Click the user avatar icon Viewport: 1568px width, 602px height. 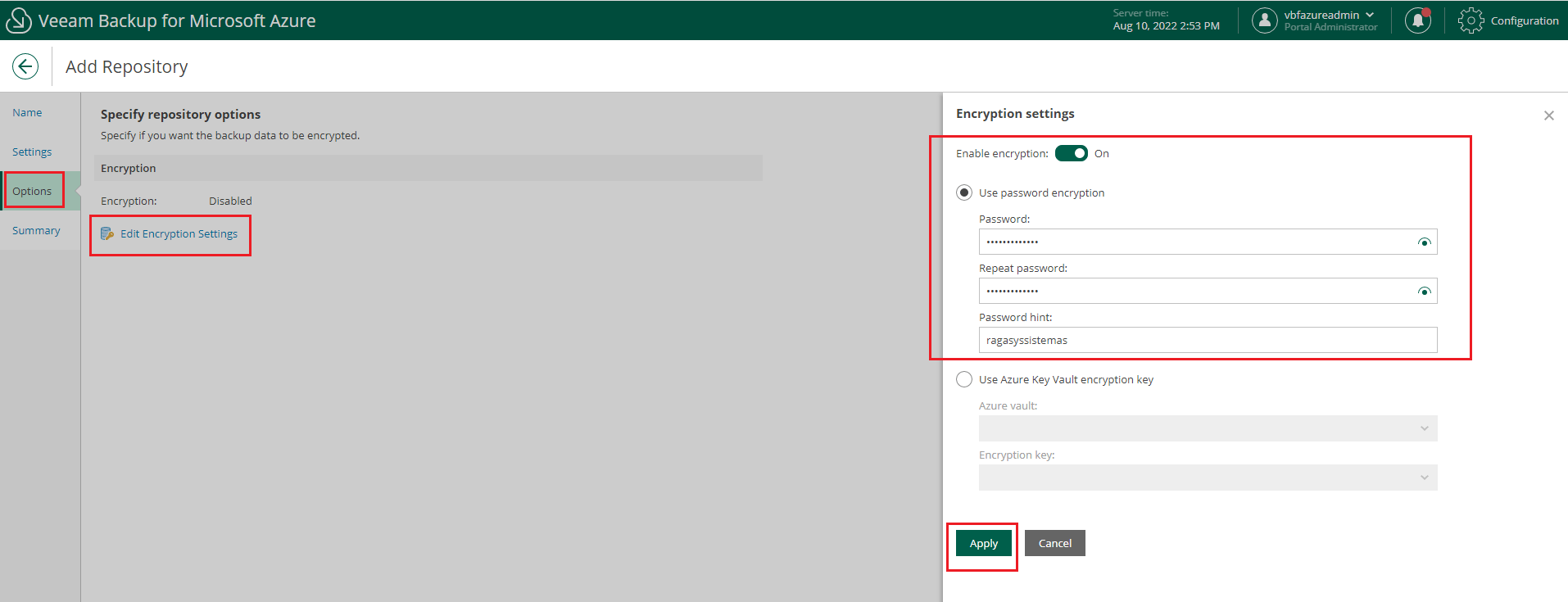coord(1264,20)
